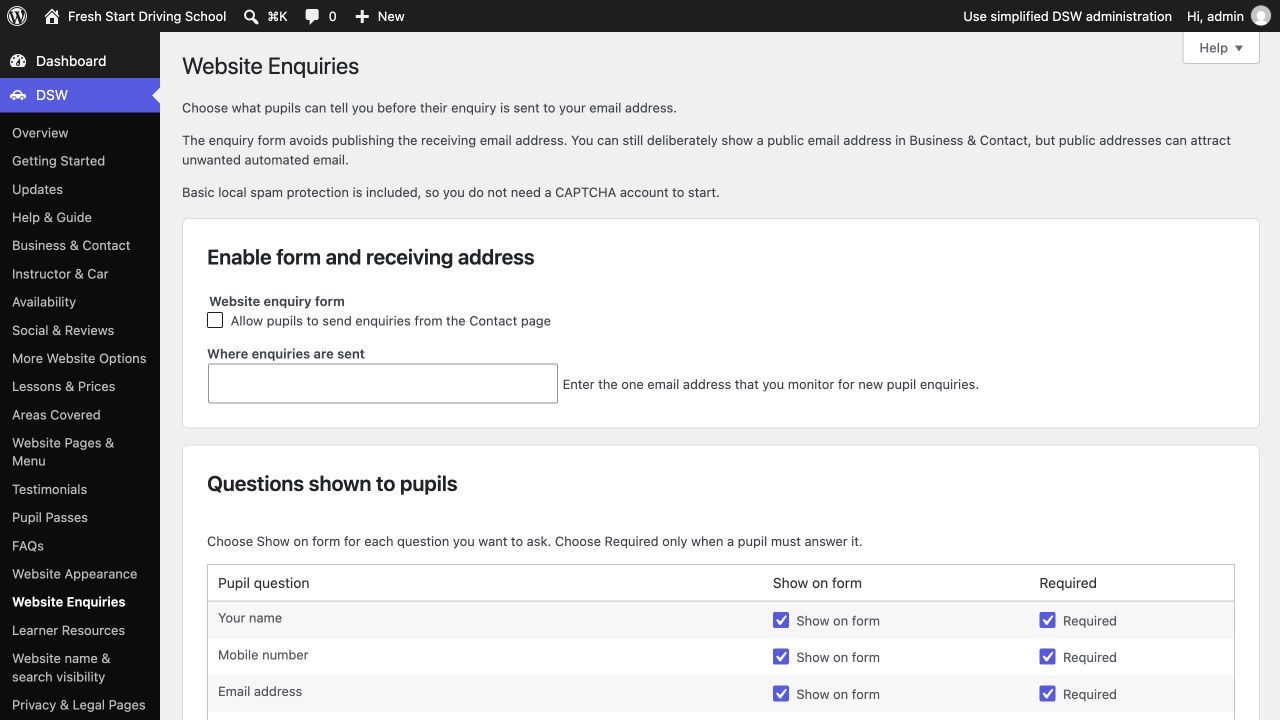
Task: Uncheck Required for Your name
Action: click(x=1047, y=620)
